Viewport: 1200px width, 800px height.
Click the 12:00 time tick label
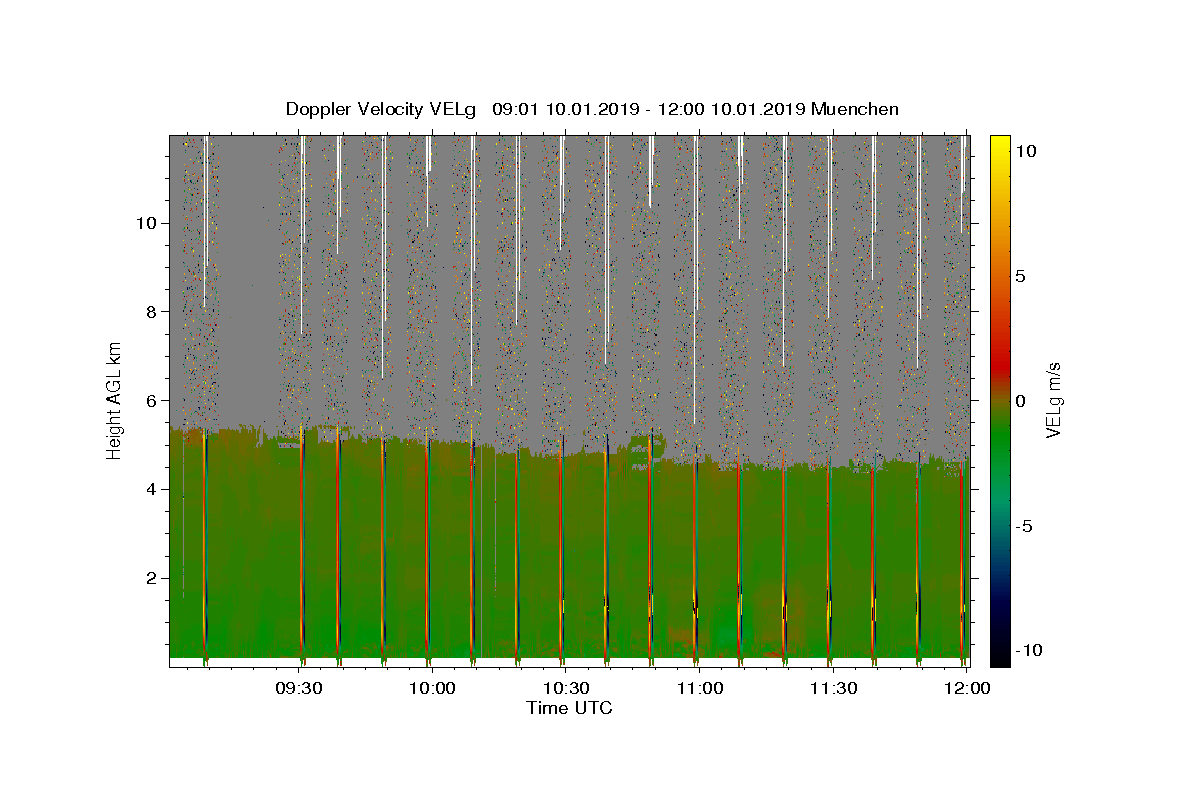(967, 689)
